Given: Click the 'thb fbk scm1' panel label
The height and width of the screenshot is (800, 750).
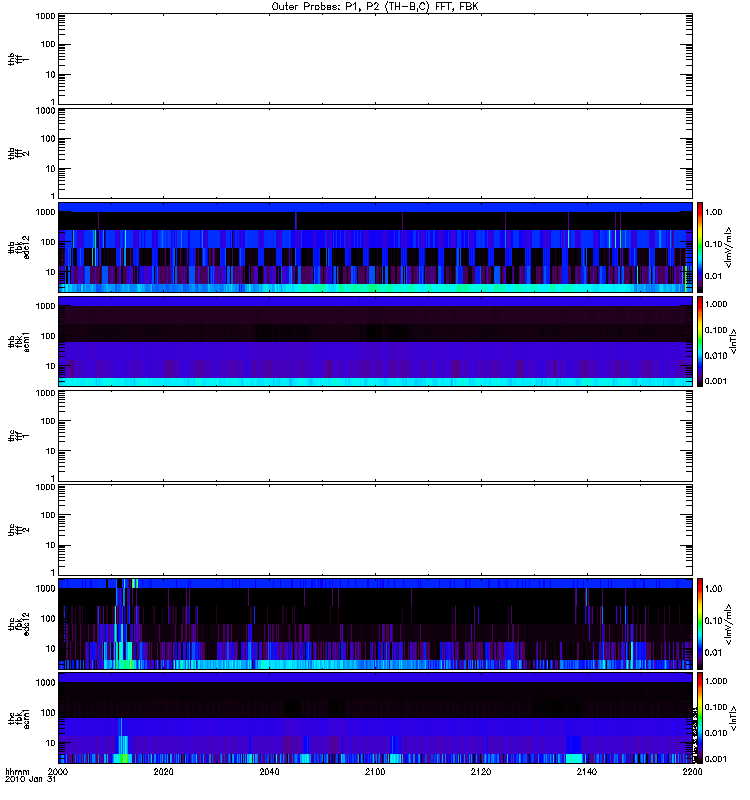Looking at the screenshot, I should click(18, 342).
